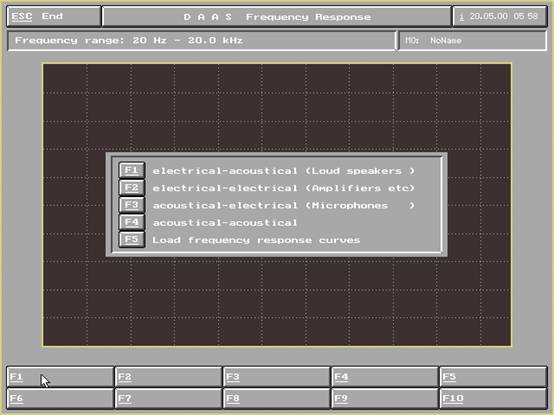Click the DAAS Frequency Response title bar

[x=277, y=16]
